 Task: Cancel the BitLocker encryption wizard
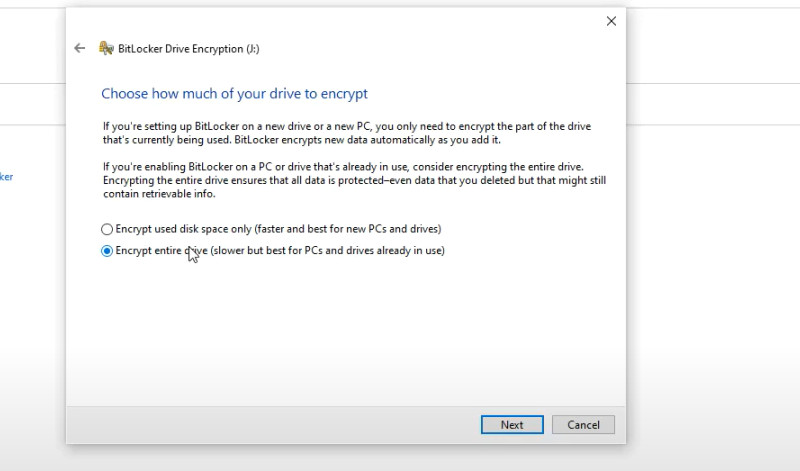[583, 425]
